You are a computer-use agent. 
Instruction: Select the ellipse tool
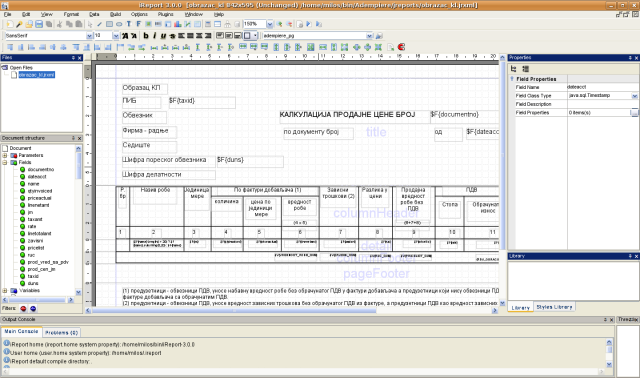[119, 24]
